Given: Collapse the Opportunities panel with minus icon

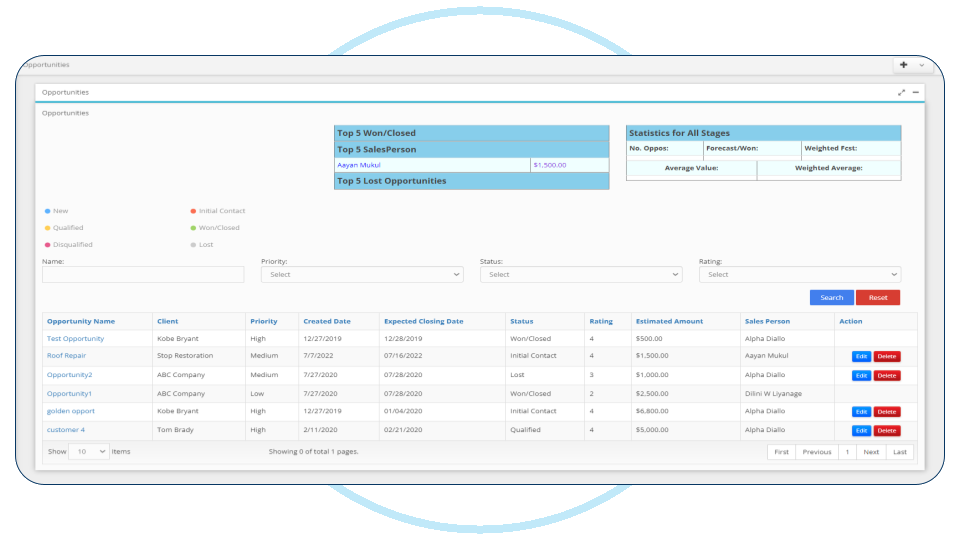Looking at the screenshot, I should (x=916, y=92).
